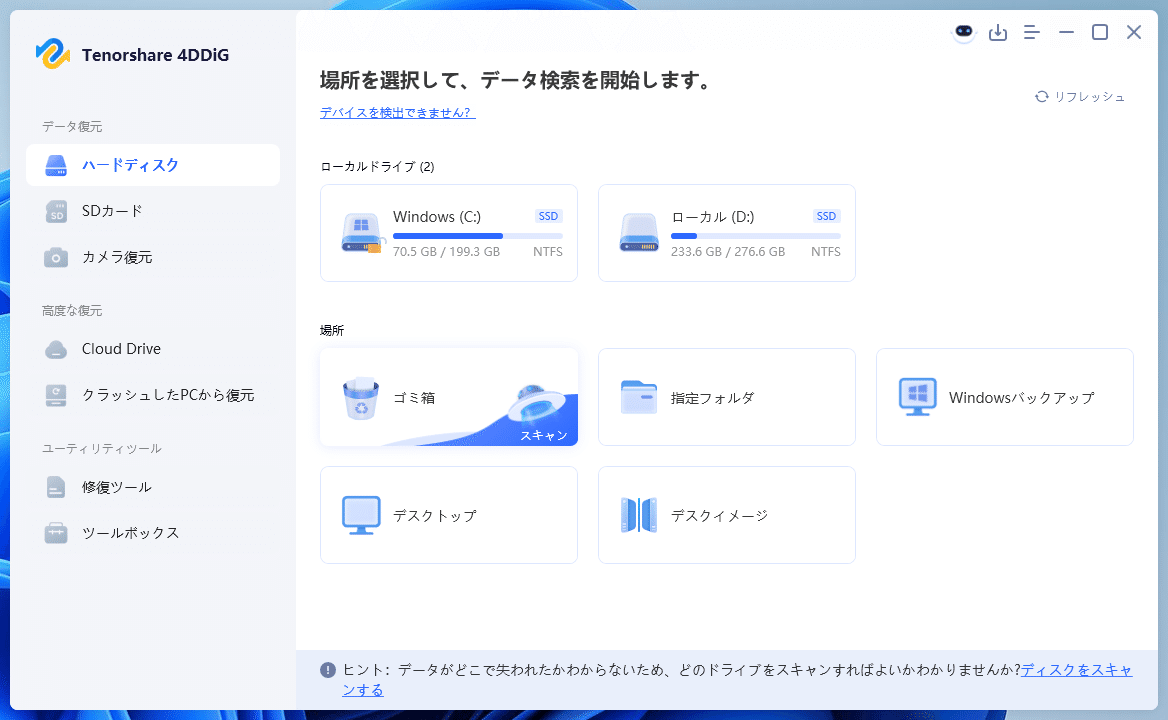The height and width of the screenshot is (720, 1168).
Task: Select the Windowsバックアップ location
Action: pos(1004,396)
